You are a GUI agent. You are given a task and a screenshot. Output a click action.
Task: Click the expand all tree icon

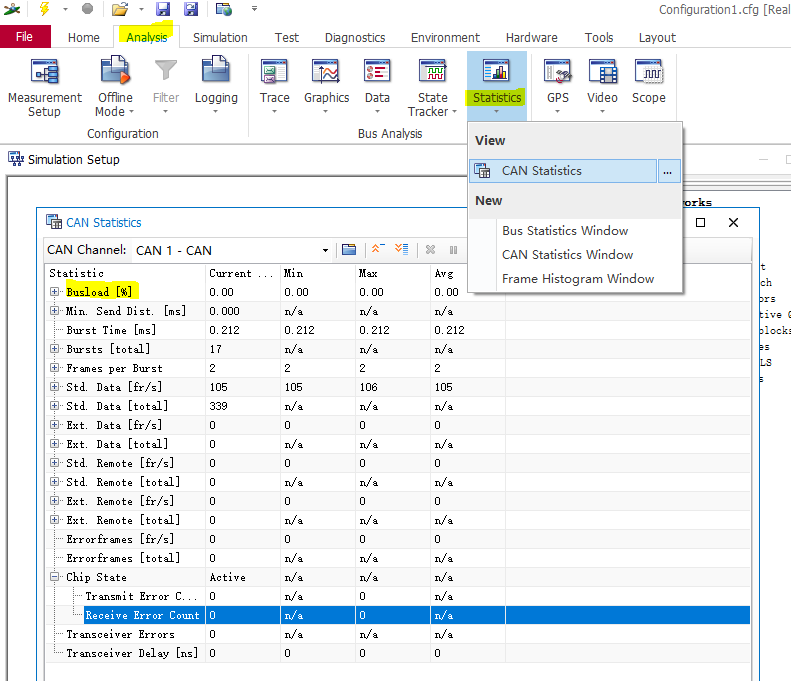[x=402, y=249]
